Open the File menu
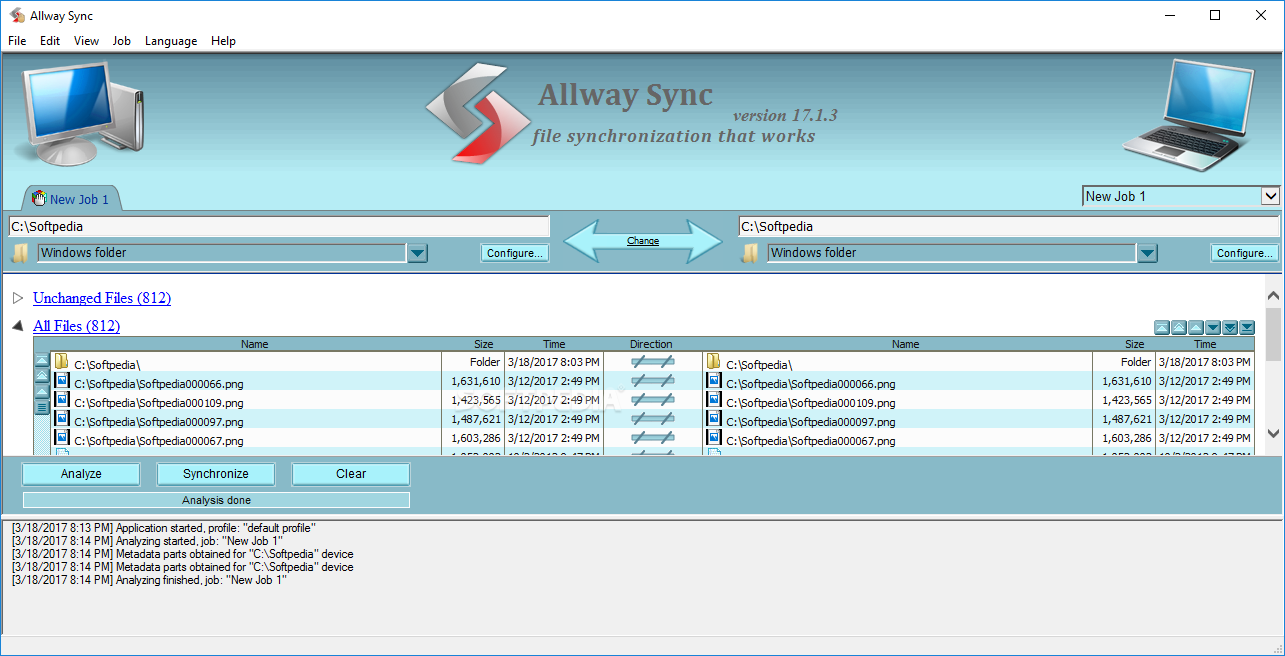This screenshot has height=656, width=1285. pyautogui.click(x=17, y=41)
